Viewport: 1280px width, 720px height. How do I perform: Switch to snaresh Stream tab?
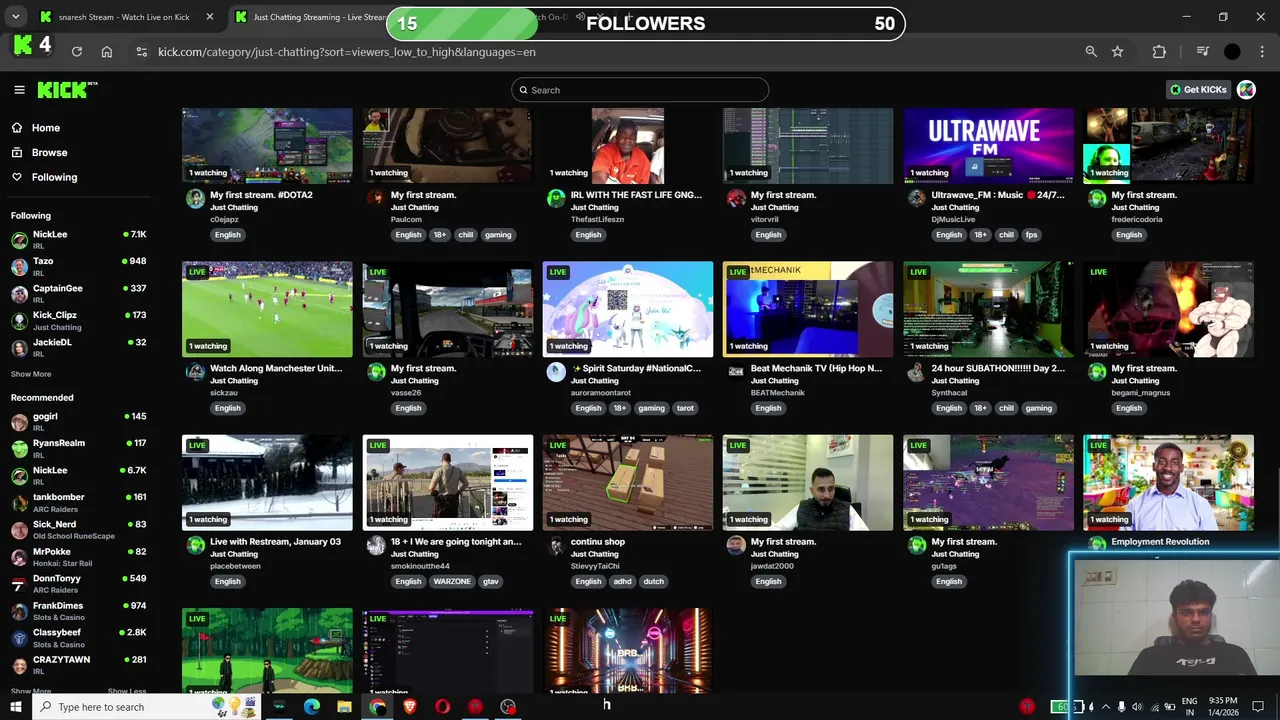[125, 17]
